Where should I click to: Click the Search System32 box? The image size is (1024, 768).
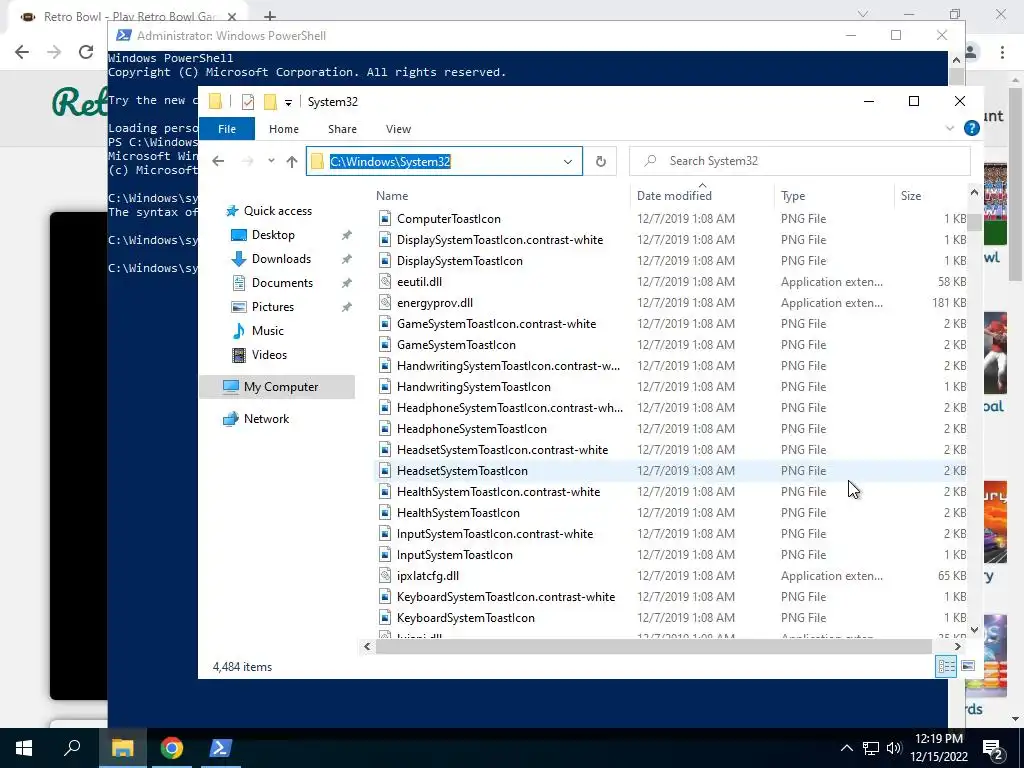(x=799, y=161)
